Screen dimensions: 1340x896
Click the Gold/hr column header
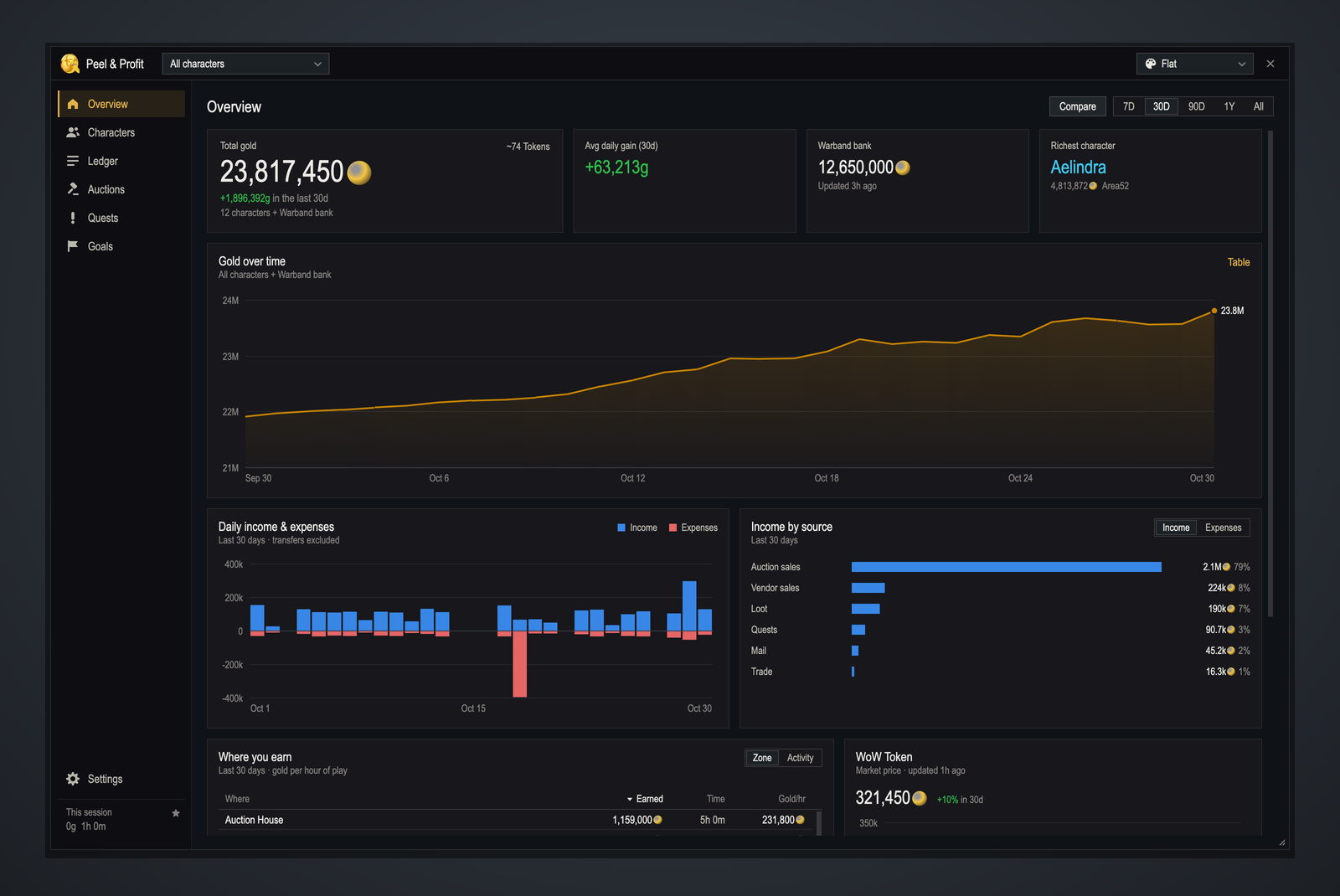click(792, 799)
